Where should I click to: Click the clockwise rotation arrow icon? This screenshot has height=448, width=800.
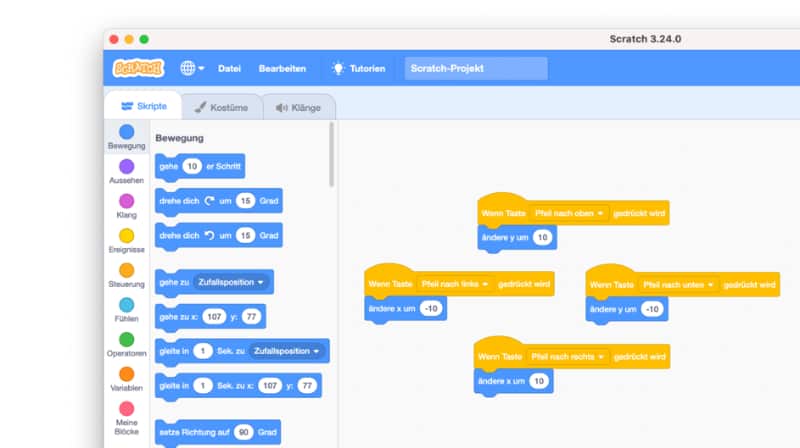point(209,201)
